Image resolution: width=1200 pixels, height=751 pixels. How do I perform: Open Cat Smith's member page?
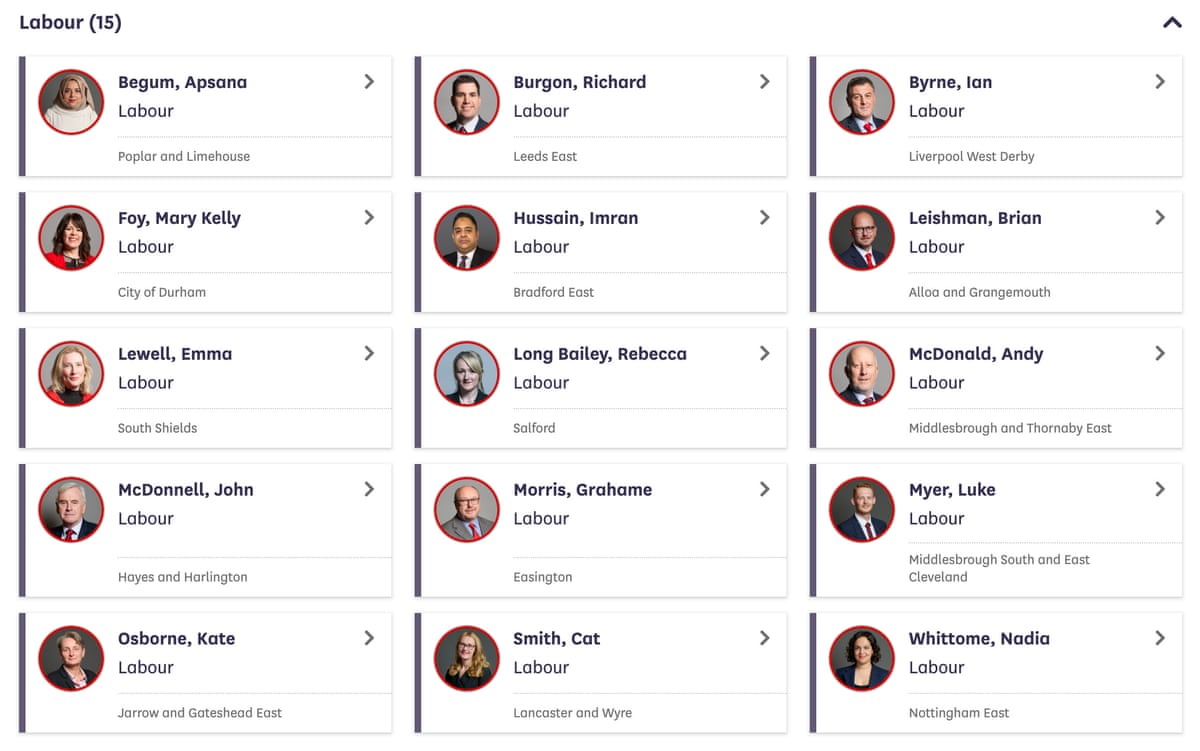557,638
